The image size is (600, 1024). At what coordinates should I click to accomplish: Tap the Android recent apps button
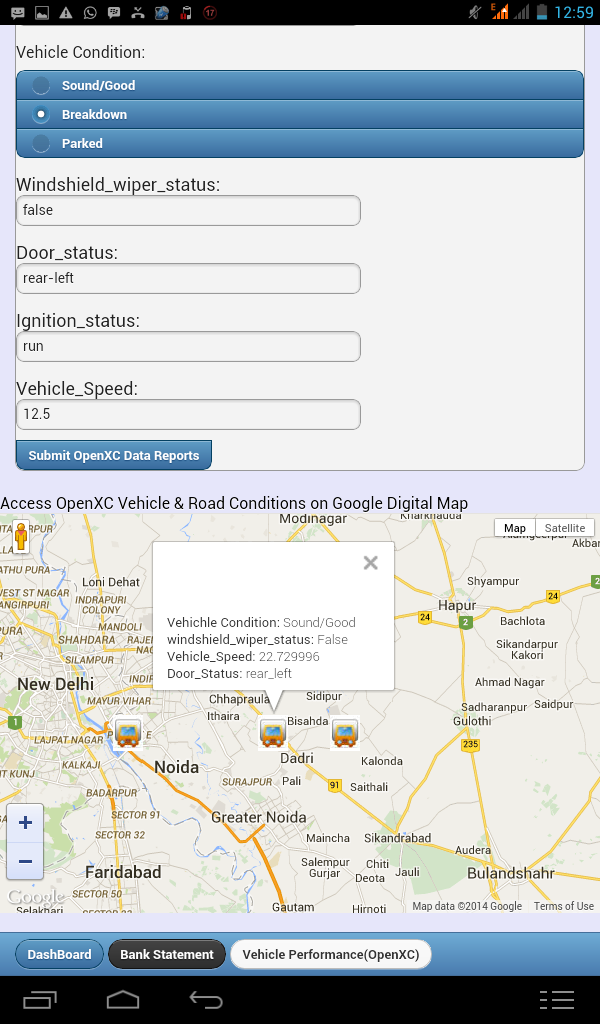point(40,1000)
